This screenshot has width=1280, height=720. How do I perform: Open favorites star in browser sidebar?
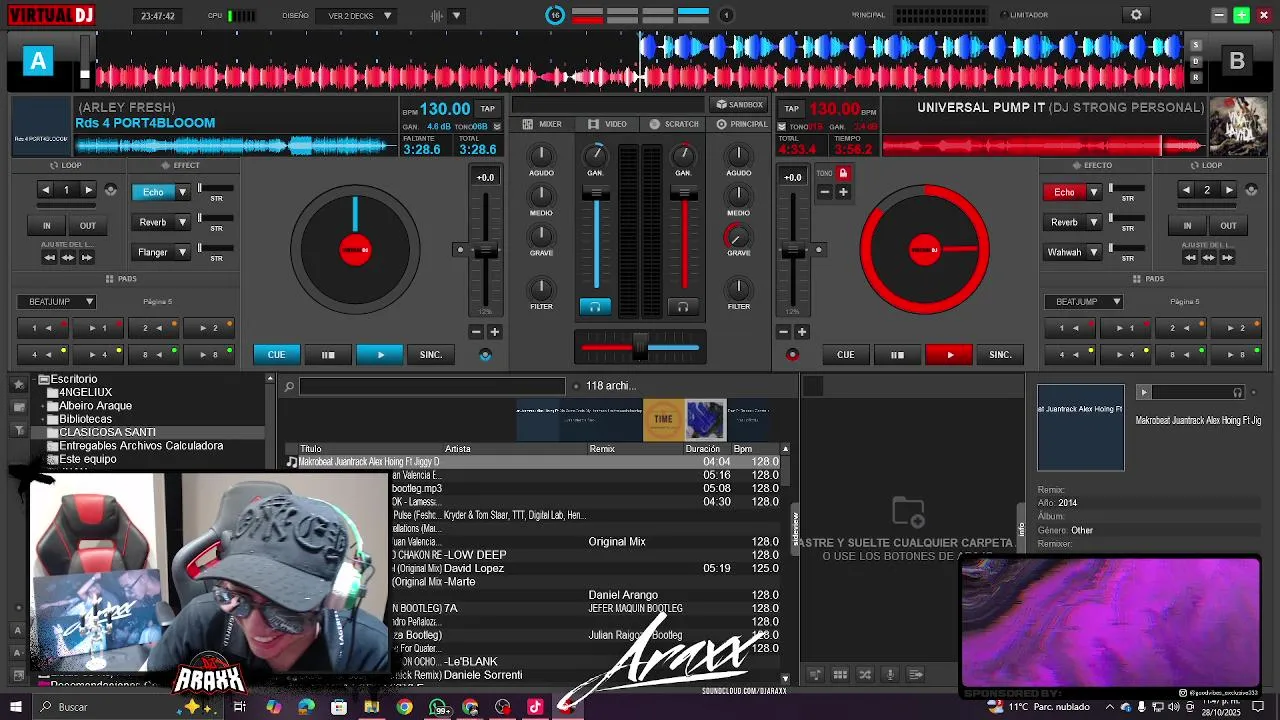tap(18, 384)
